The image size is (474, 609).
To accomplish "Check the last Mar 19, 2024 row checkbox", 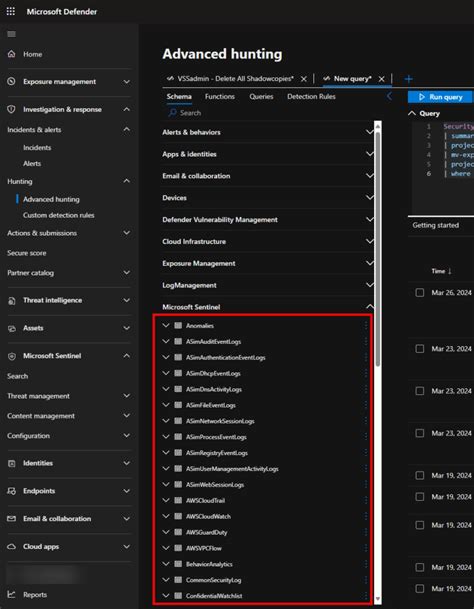I will click(420, 589).
